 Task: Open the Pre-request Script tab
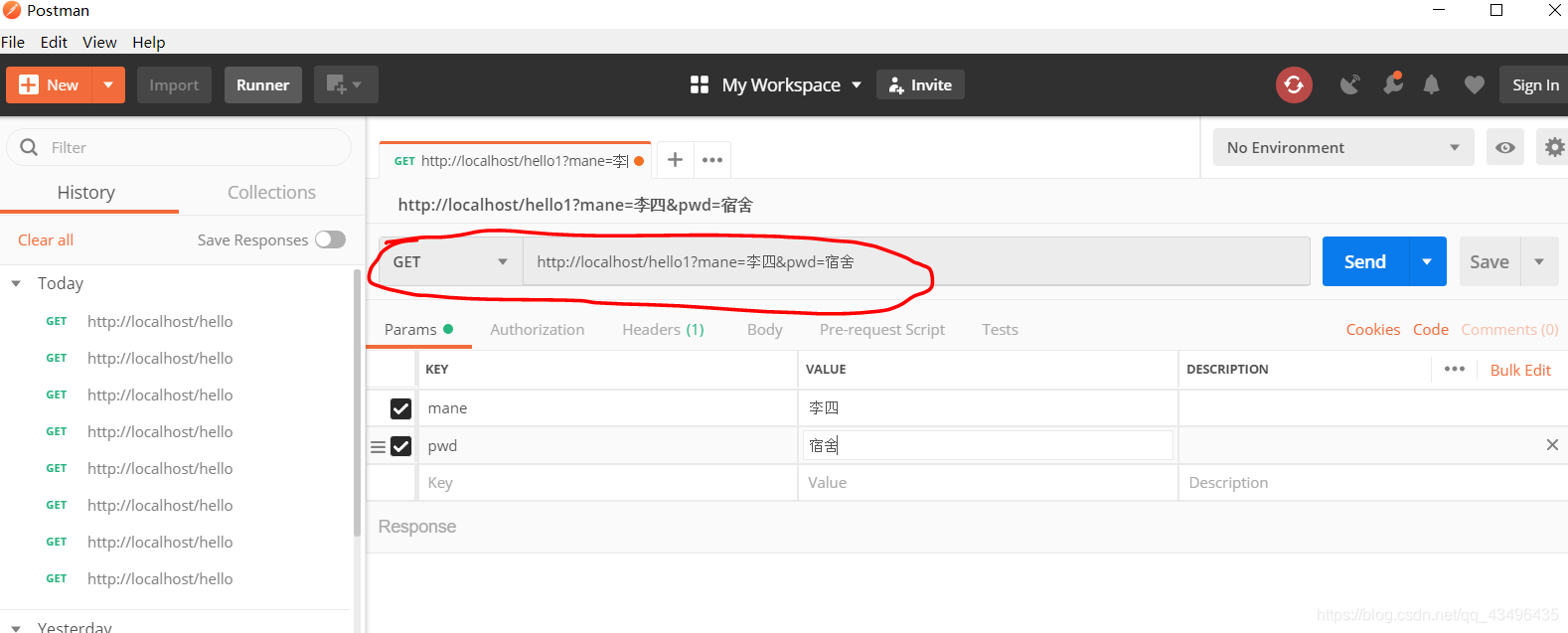pyautogui.click(x=882, y=329)
